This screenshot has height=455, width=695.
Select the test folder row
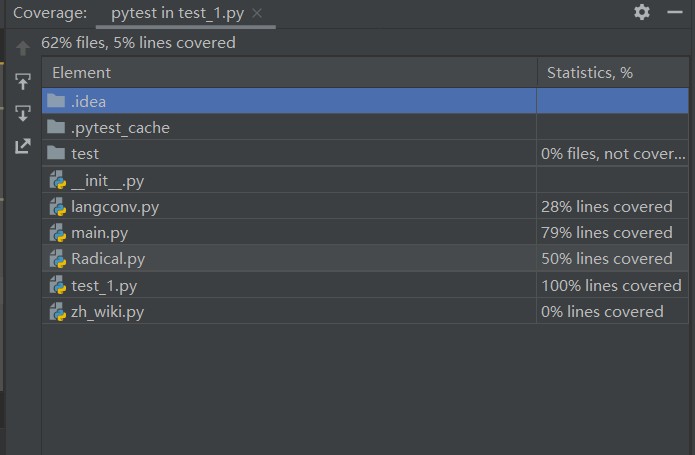(x=365, y=153)
